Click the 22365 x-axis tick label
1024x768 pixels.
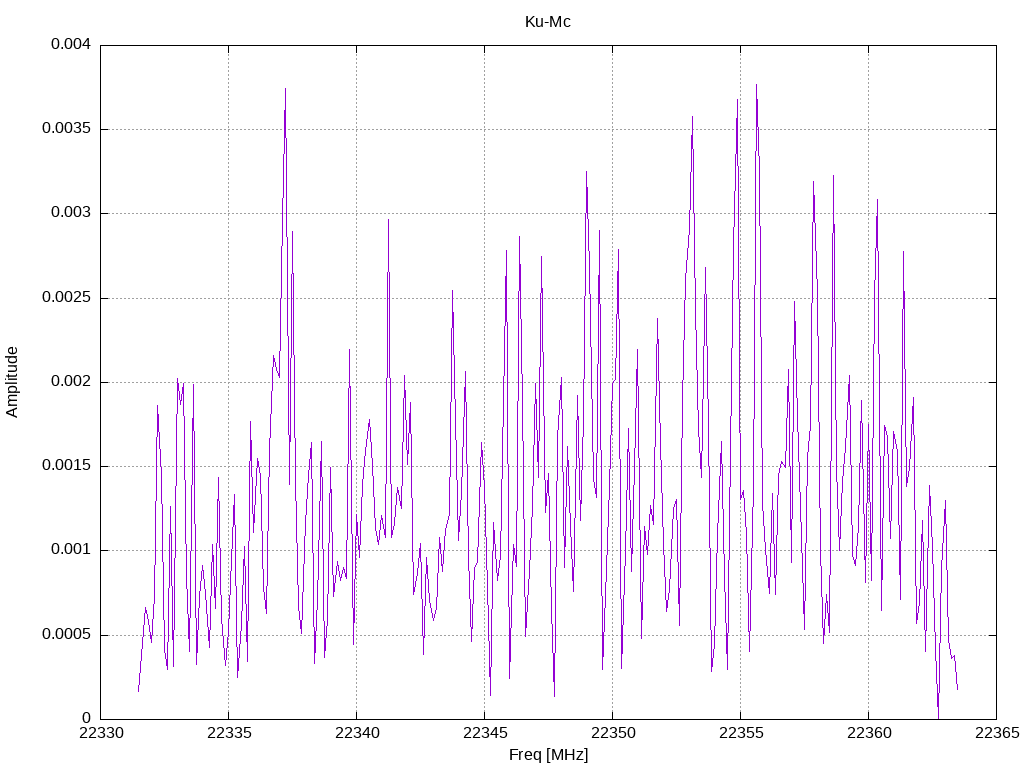tap(997, 733)
